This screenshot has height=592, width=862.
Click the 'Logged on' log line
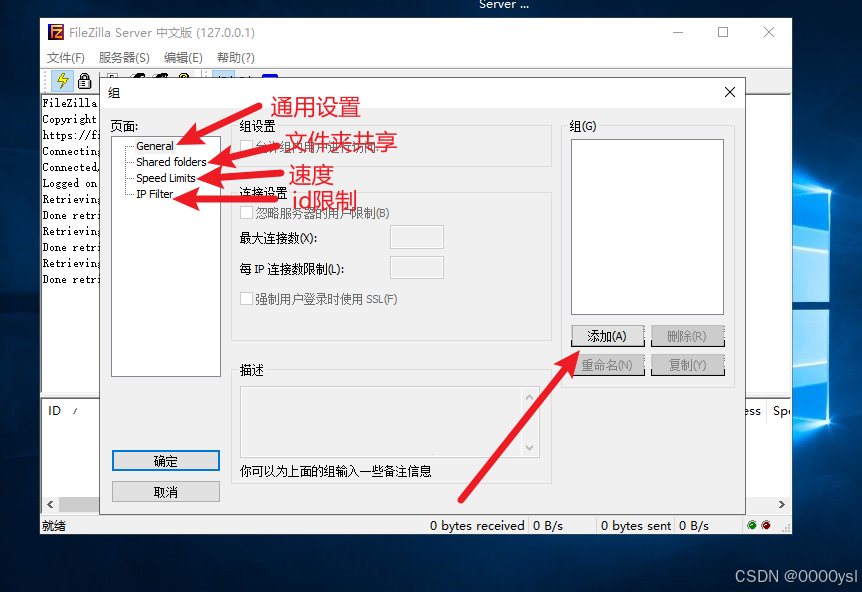pyautogui.click(x=70, y=183)
